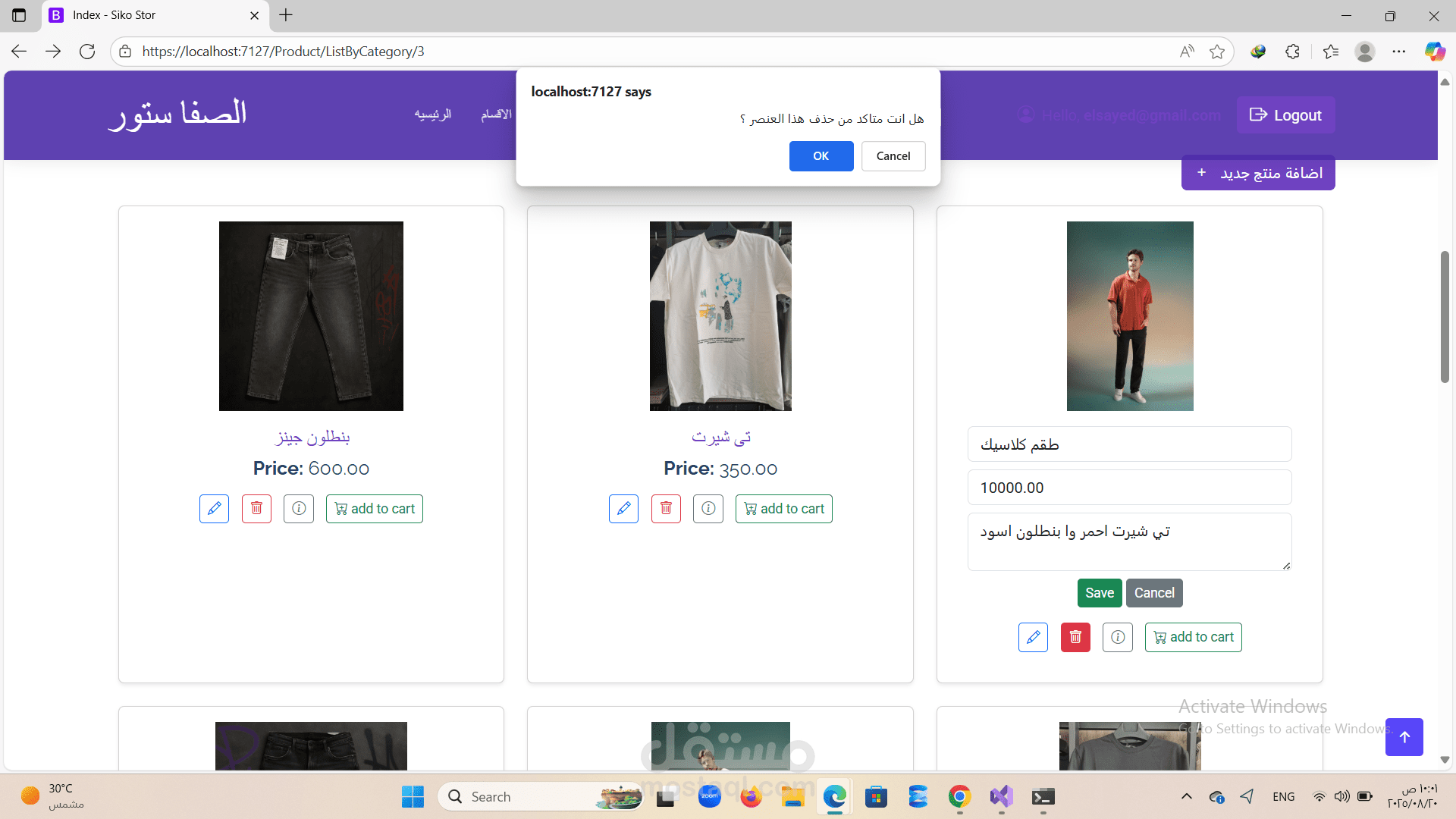1456x819 pixels.
Task: Click the edit pencil icon for بنطلون جينز
Action: (x=215, y=509)
